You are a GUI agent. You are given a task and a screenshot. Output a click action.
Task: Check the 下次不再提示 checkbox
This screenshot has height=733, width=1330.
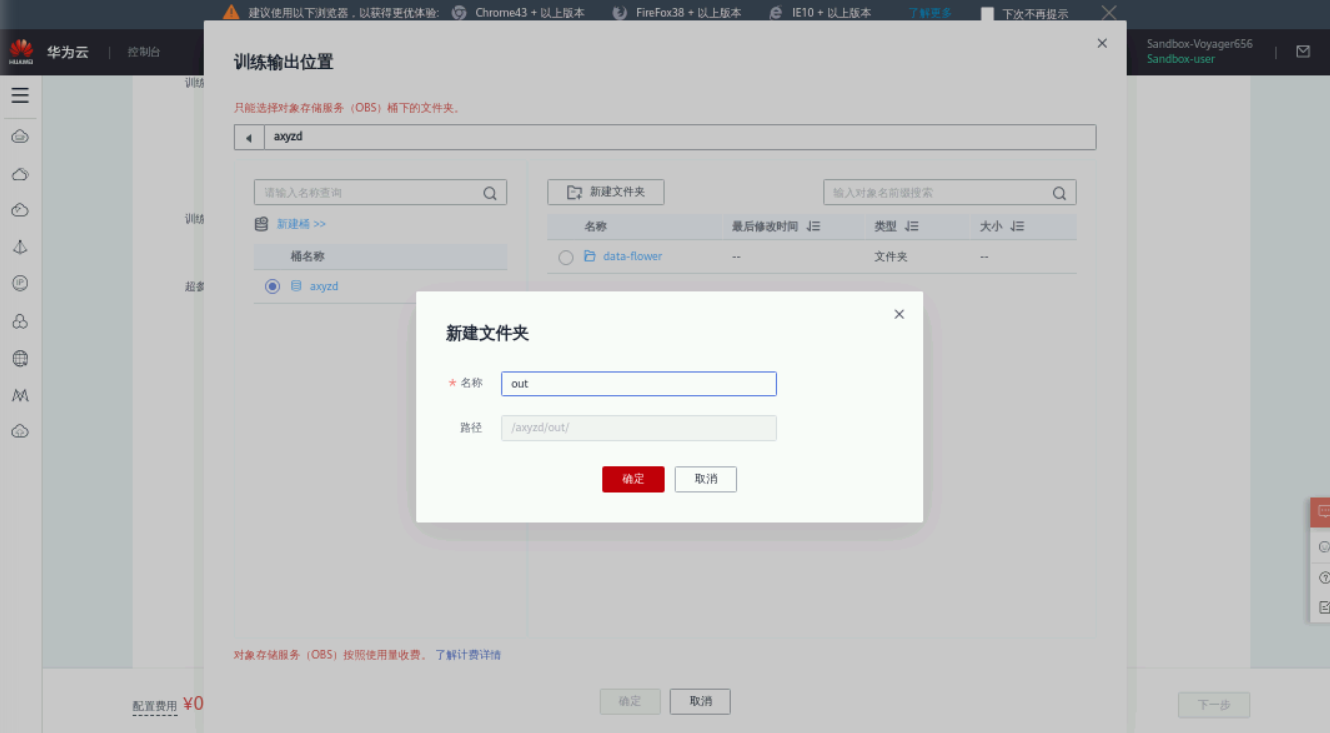[988, 14]
